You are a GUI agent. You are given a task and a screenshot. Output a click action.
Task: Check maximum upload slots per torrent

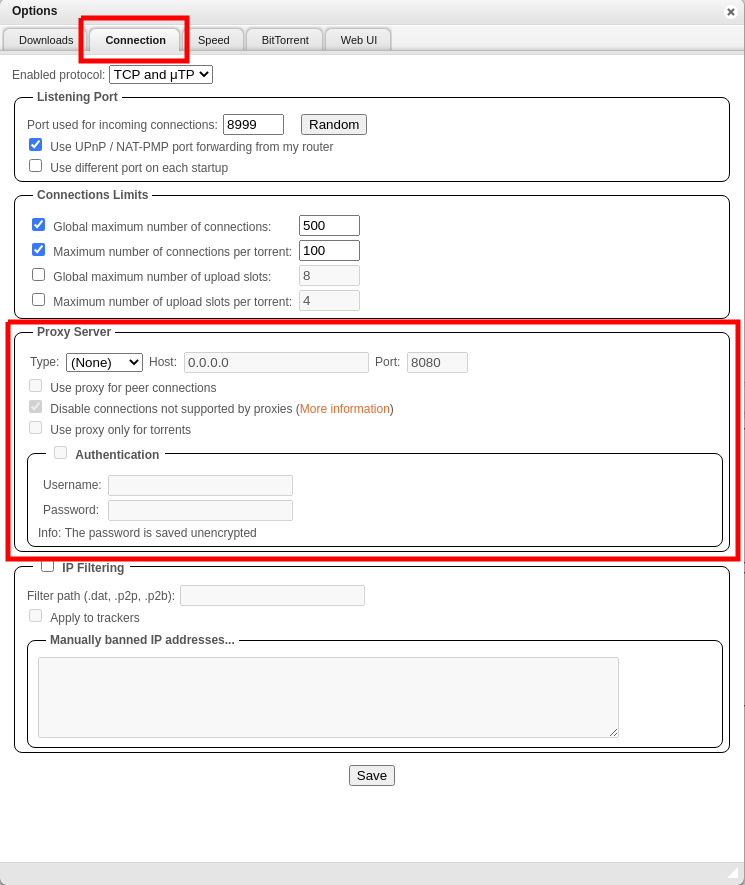point(38,300)
